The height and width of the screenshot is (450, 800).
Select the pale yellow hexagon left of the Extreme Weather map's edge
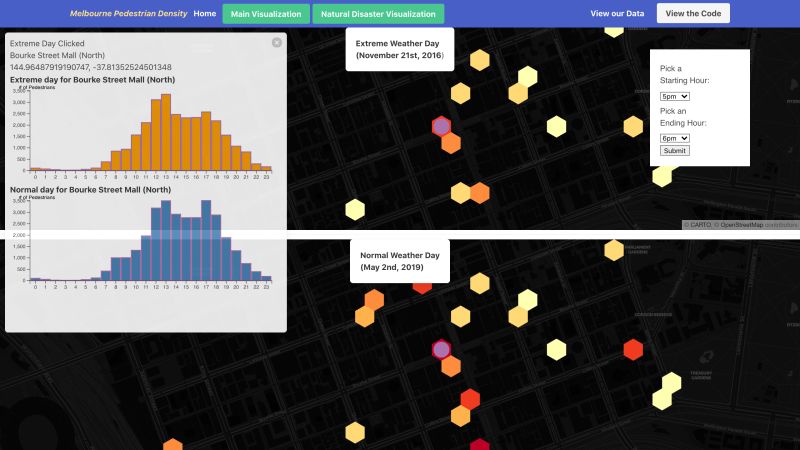click(355, 209)
